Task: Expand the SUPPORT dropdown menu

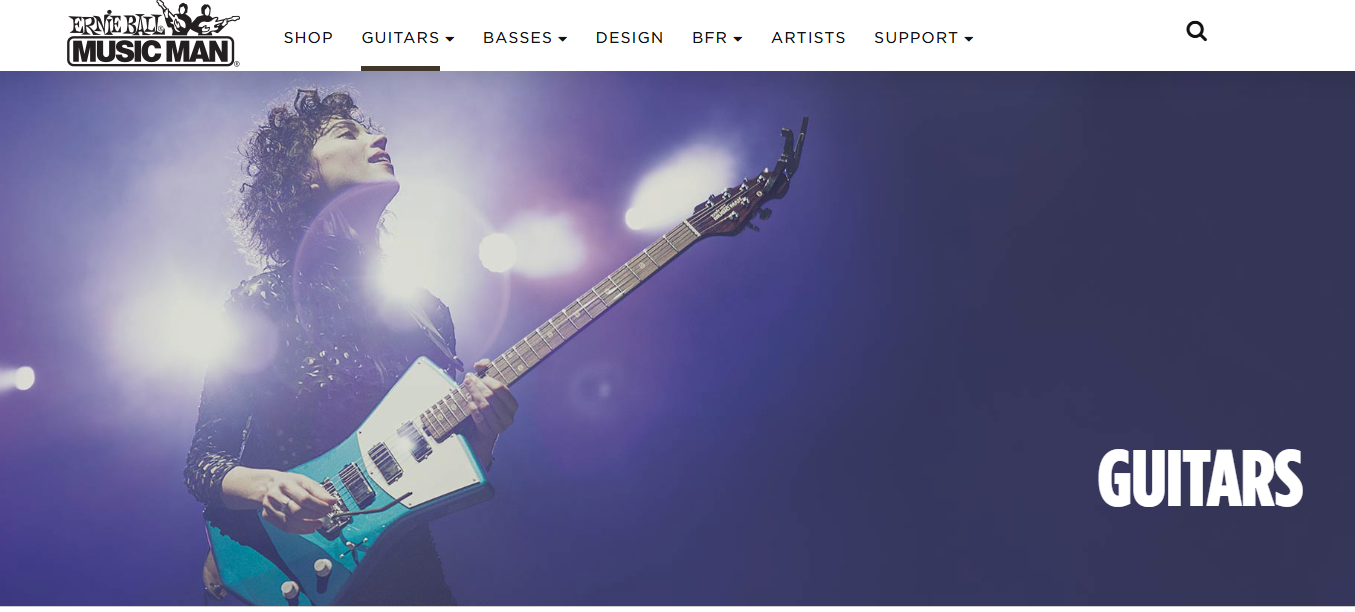Action: 924,38
